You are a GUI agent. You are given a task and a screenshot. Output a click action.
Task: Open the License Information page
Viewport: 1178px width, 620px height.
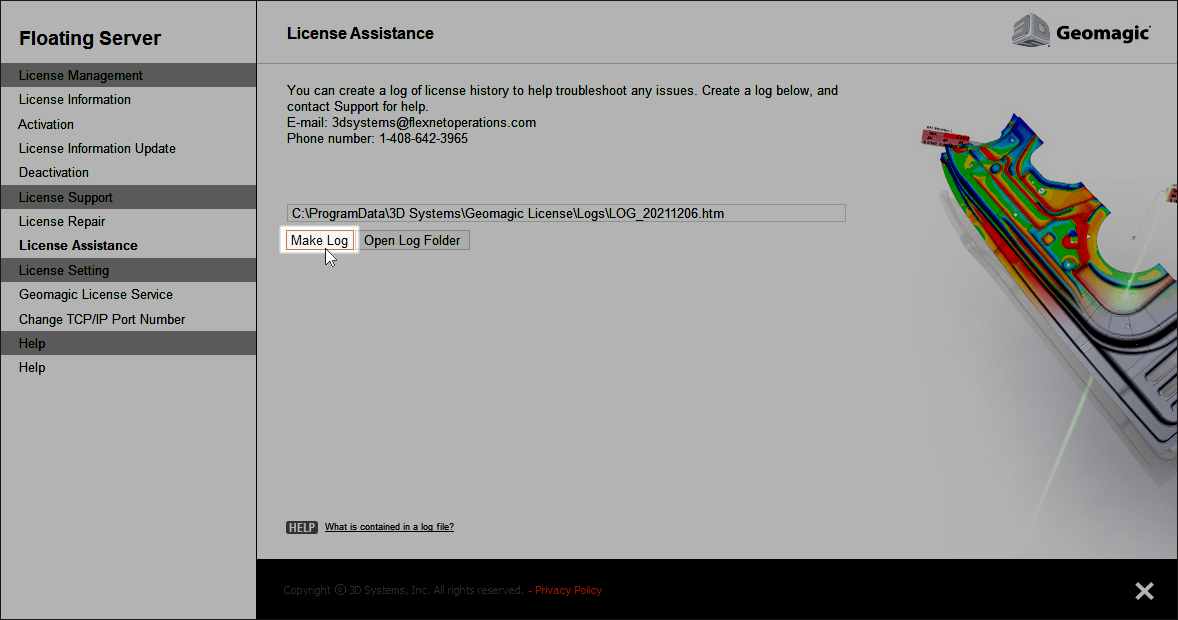coord(74,99)
